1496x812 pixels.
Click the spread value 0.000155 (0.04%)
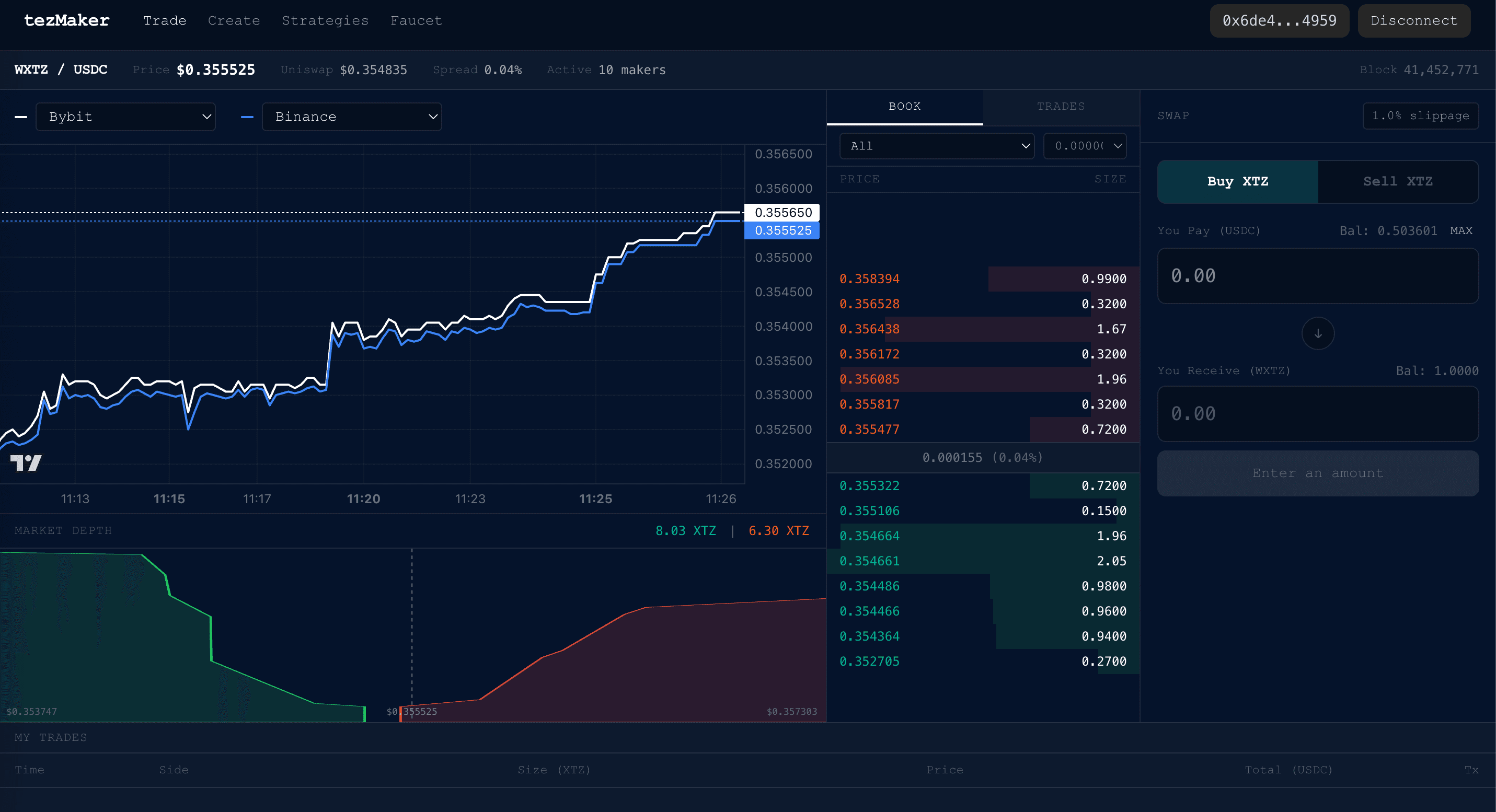(983, 457)
